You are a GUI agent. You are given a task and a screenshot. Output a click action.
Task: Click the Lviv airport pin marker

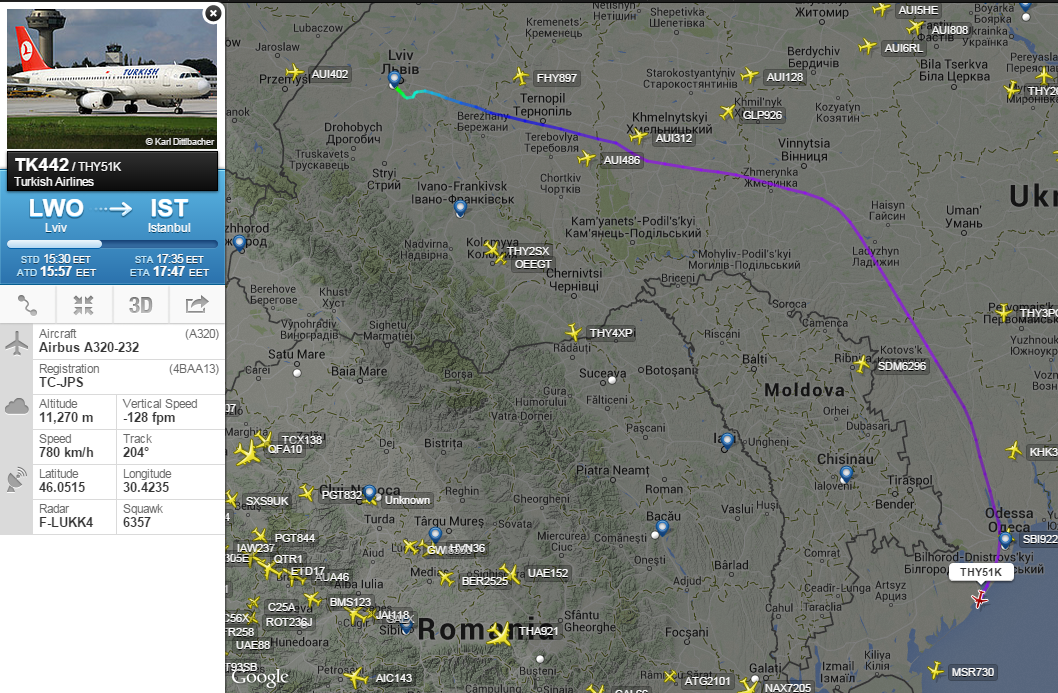coord(395,80)
